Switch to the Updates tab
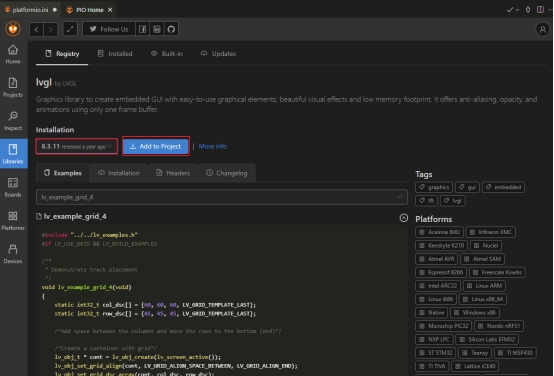Screen dimensions: 554x376 pyautogui.click(x=218, y=54)
